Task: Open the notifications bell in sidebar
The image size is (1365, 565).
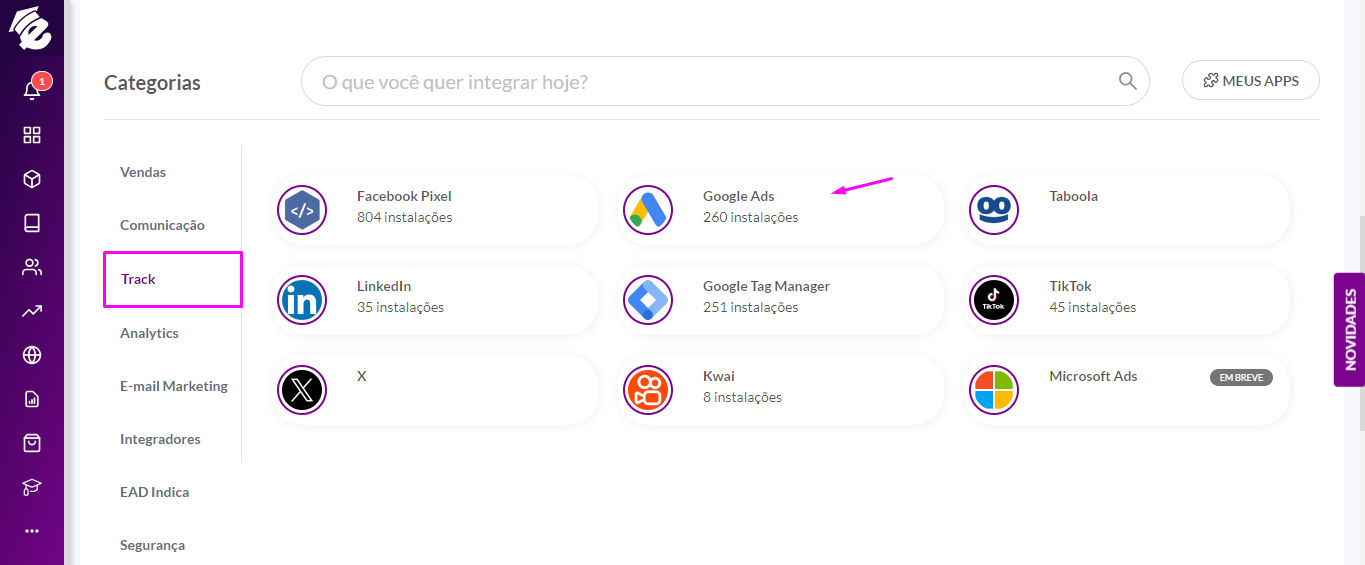Action: pos(32,90)
